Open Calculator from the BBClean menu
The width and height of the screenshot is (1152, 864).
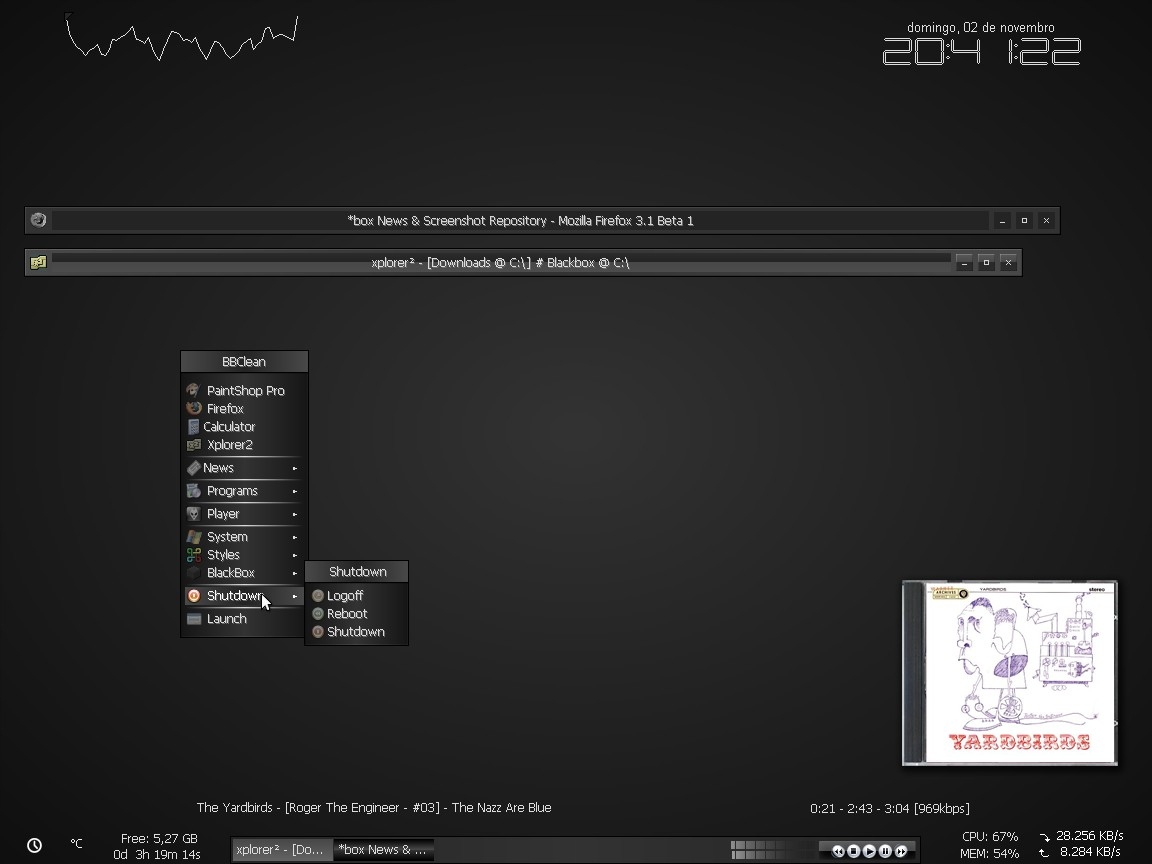(x=245, y=427)
